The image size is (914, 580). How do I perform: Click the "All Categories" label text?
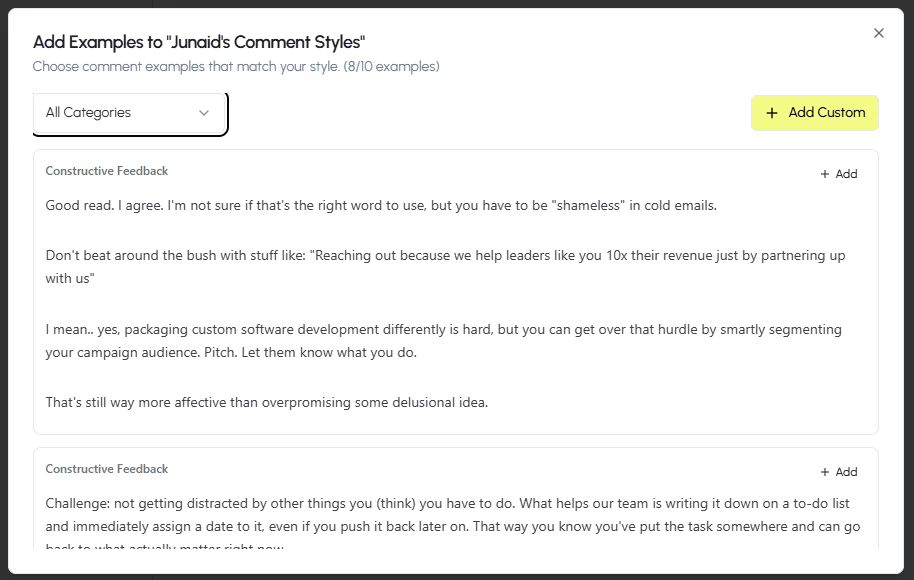tap(88, 113)
